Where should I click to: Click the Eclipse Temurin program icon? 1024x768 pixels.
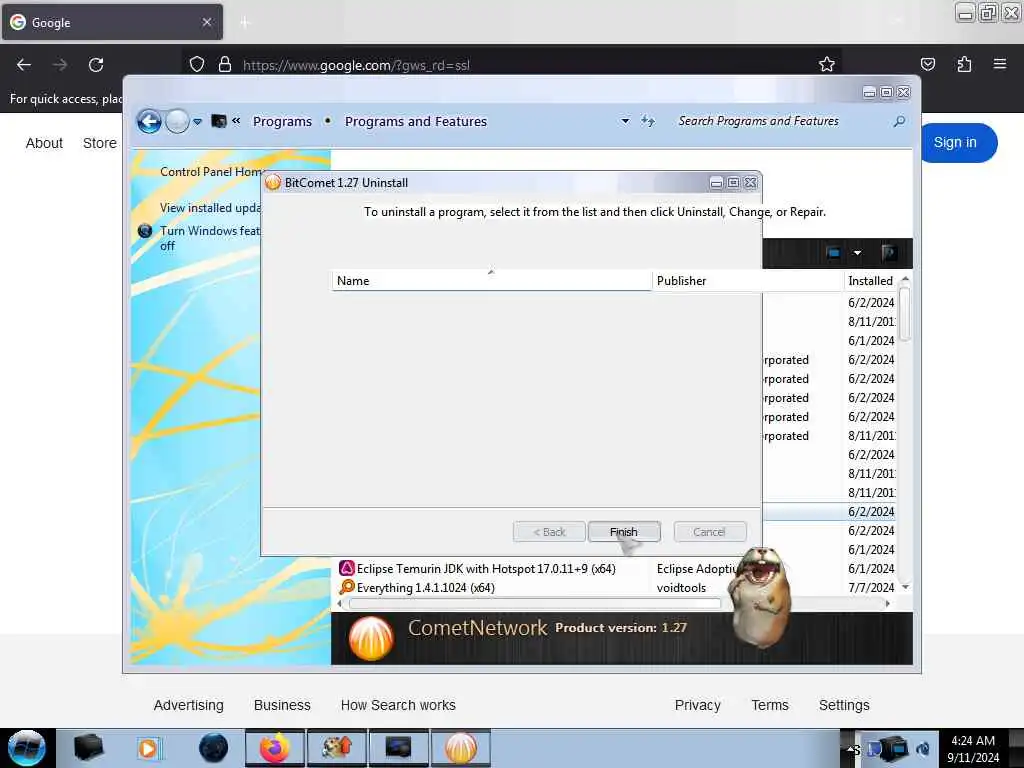(x=347, y=568)
